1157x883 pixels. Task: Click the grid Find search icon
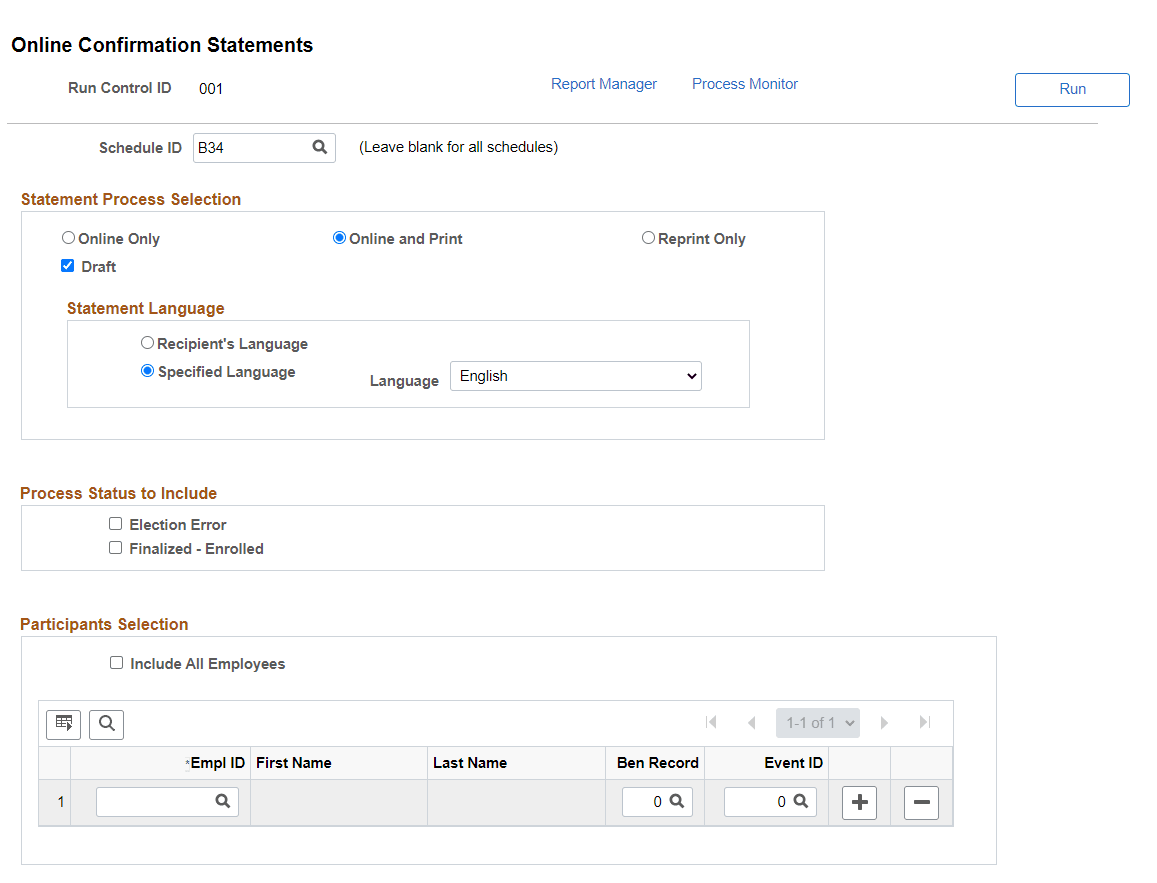pyautogui.click(x=106, y=723)
